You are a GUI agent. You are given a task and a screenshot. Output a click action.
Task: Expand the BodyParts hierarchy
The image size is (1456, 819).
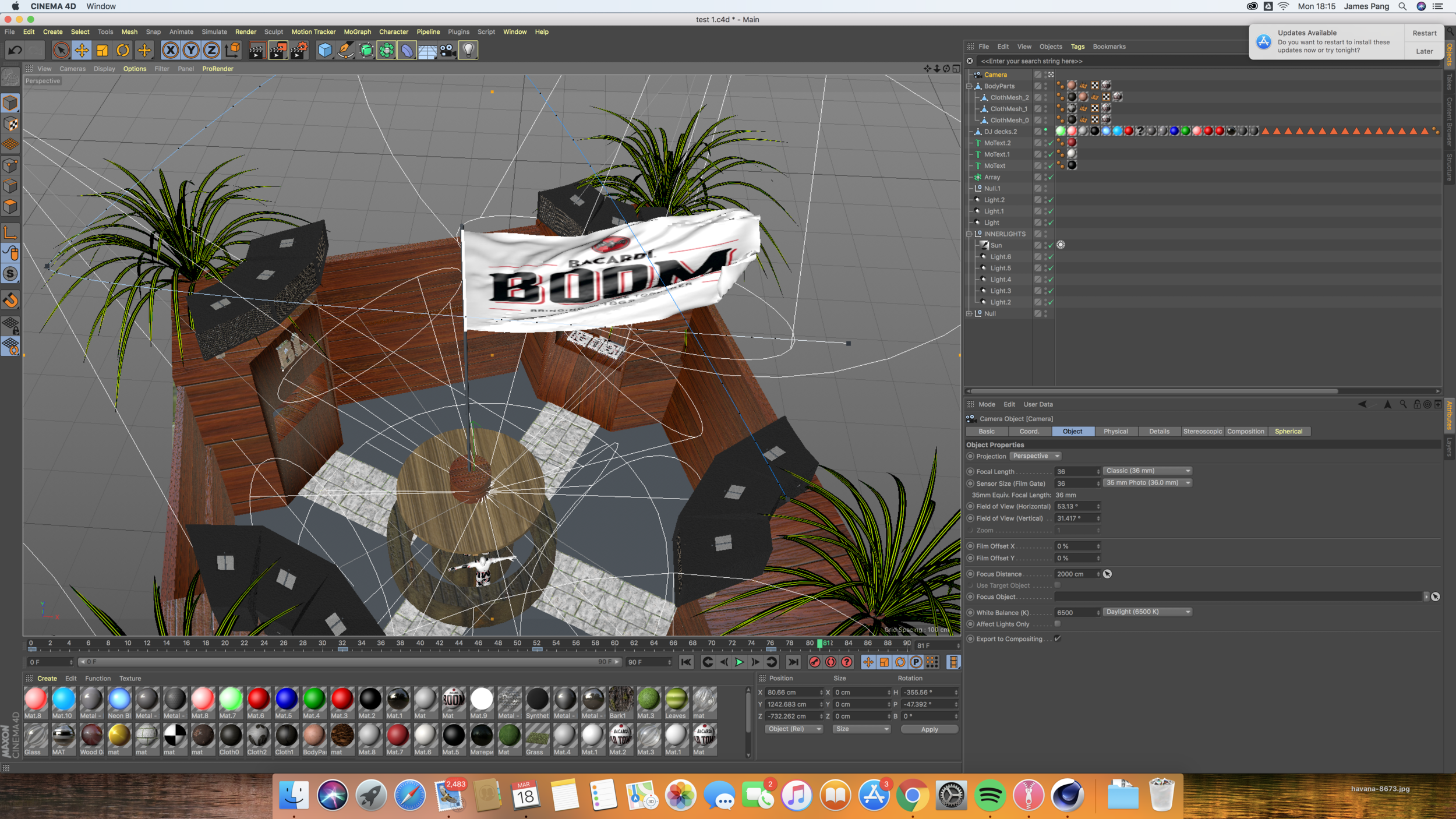[969, 86]
